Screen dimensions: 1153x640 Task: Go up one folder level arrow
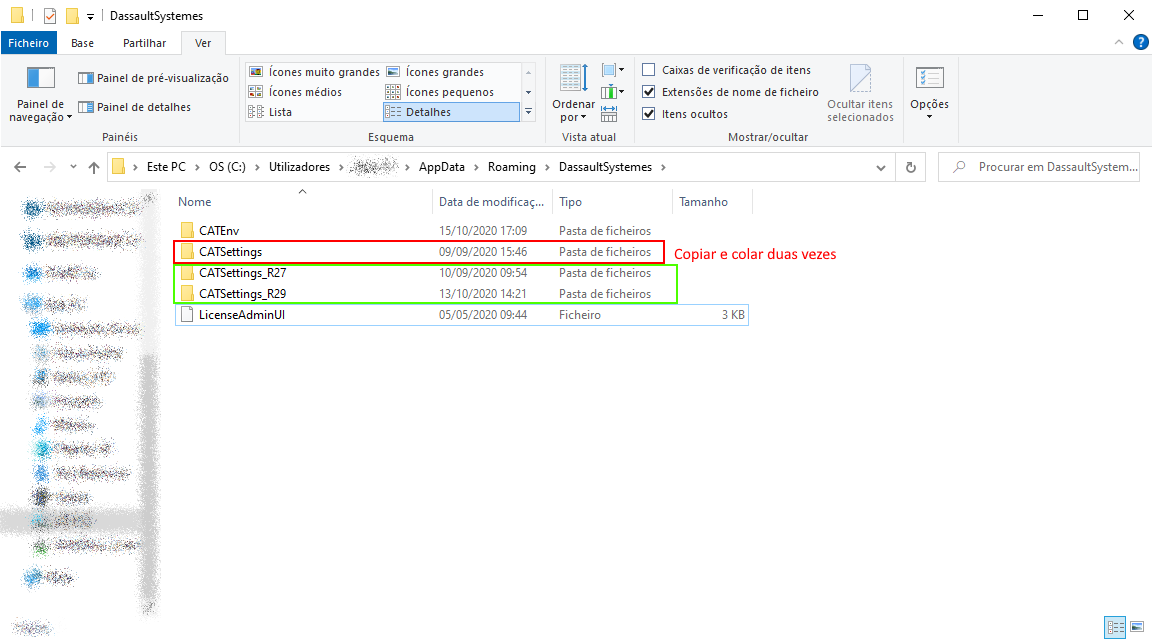pyautogui.click(x=94, y=167)
